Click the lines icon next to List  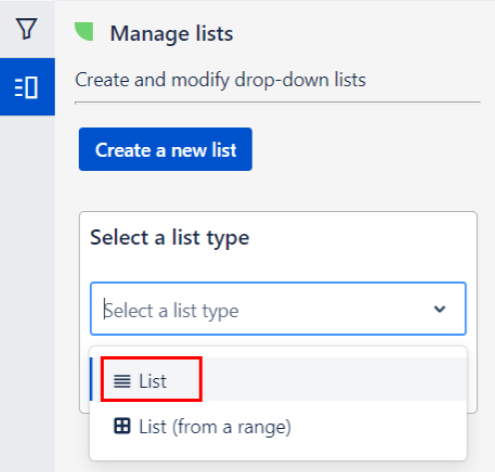122,381
